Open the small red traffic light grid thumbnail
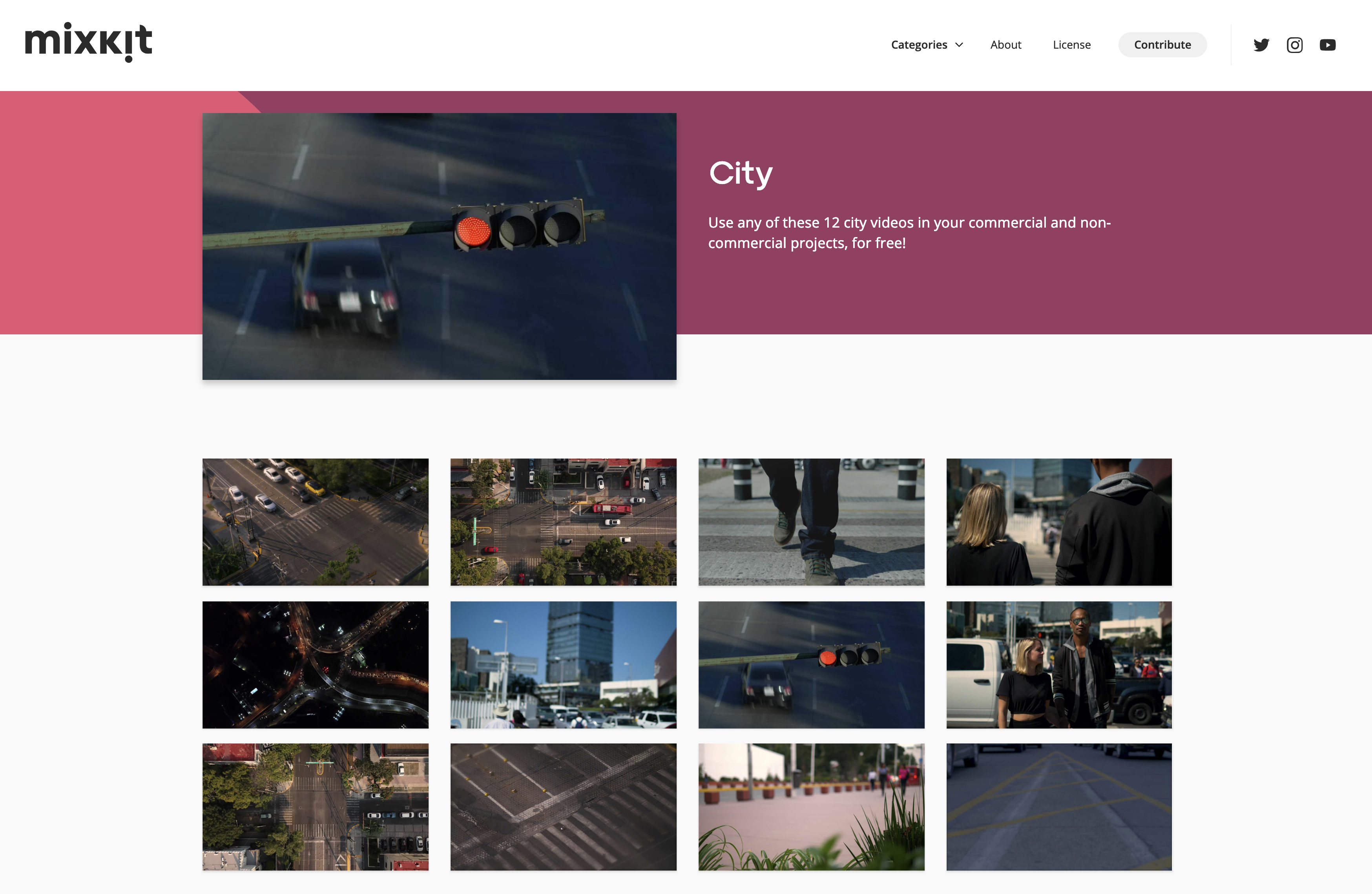1372x894 pixels. click(811, 664)
